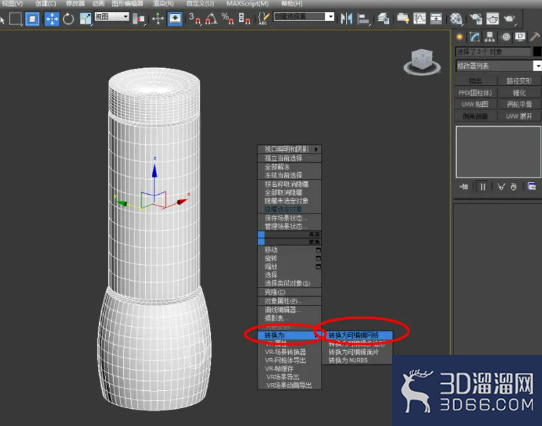The height and width of the screenshot is (426, 542).
Task: Toggle the Pin Stack icon
Action: click(x=464, y=187)
